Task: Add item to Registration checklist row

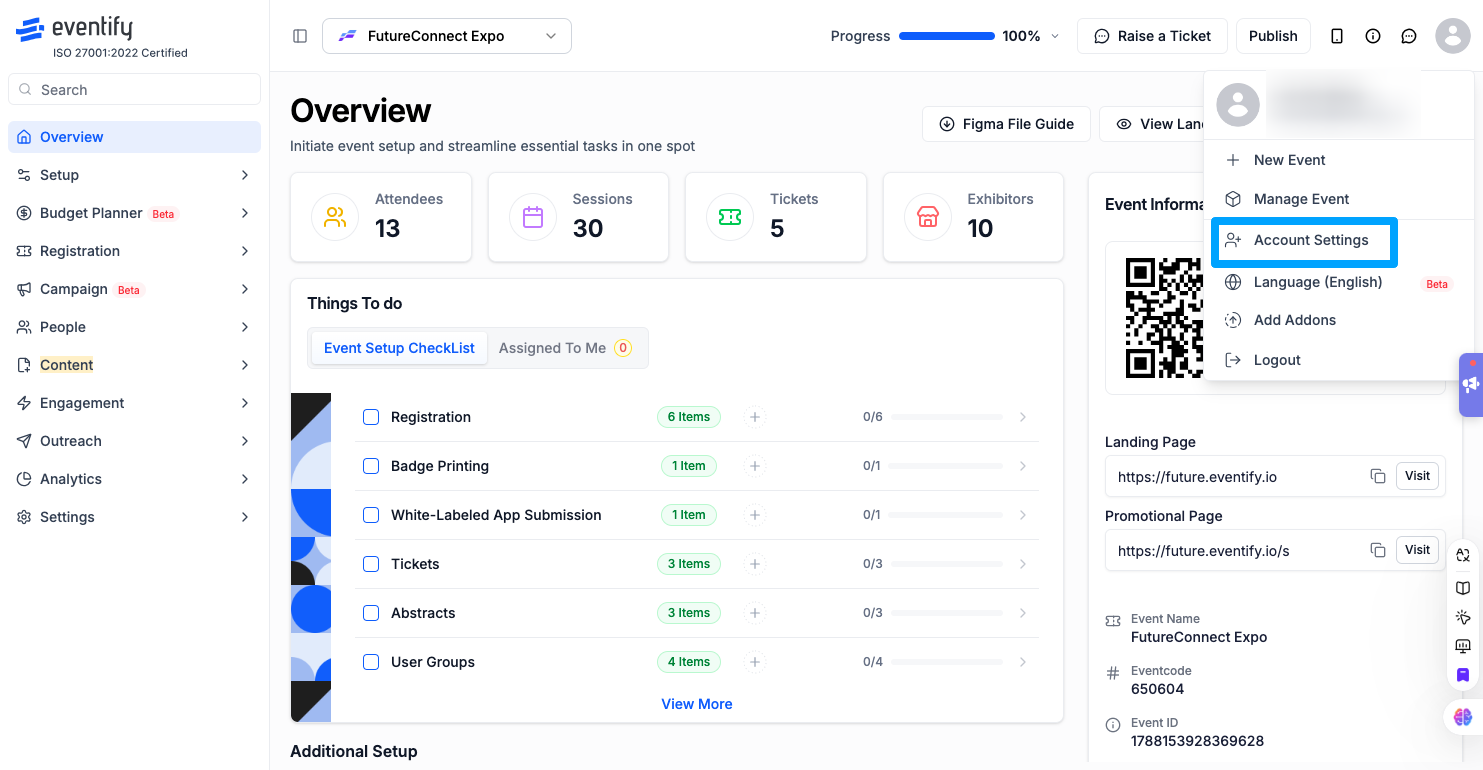Action: pos(755,417)
